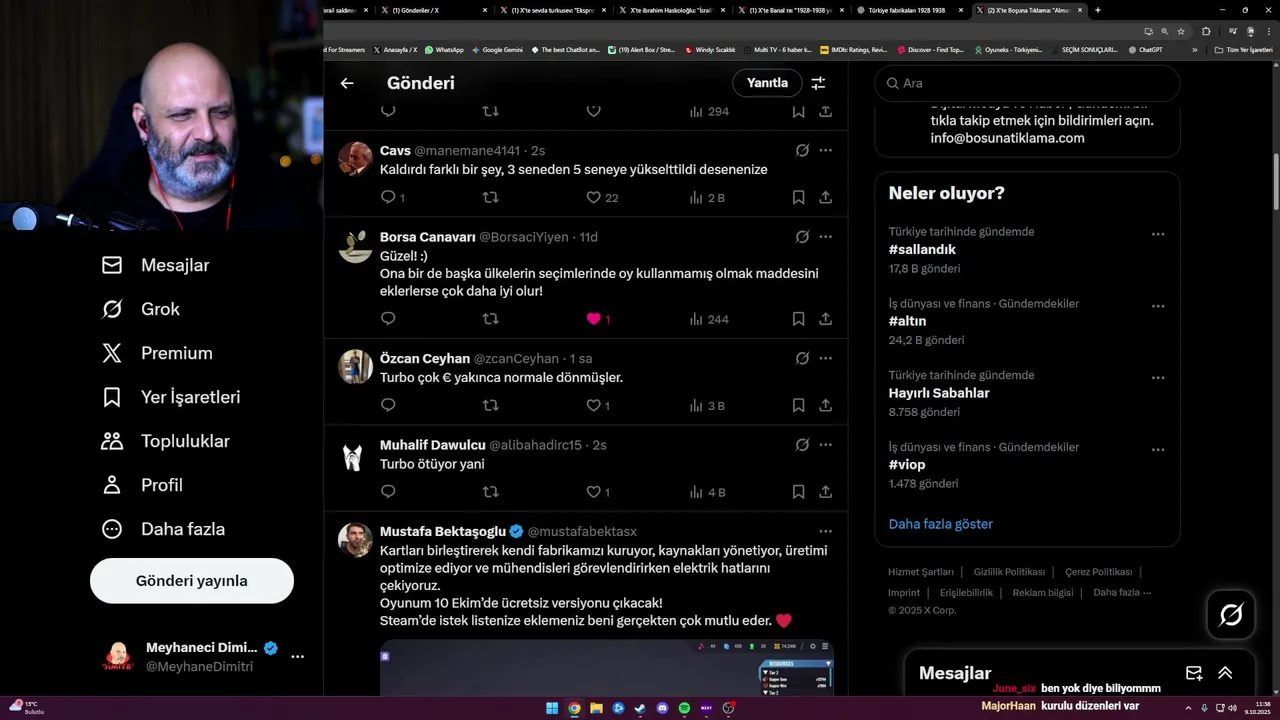
Task: Open Cavs' profile avatar
Action: 355,159
